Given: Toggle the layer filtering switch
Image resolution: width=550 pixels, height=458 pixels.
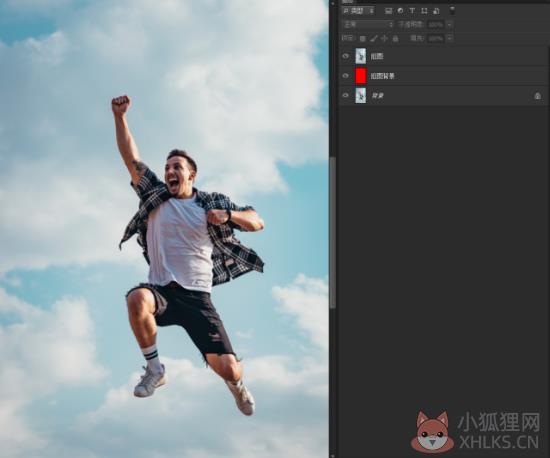Looking at the screenshot, I should 452,11.
